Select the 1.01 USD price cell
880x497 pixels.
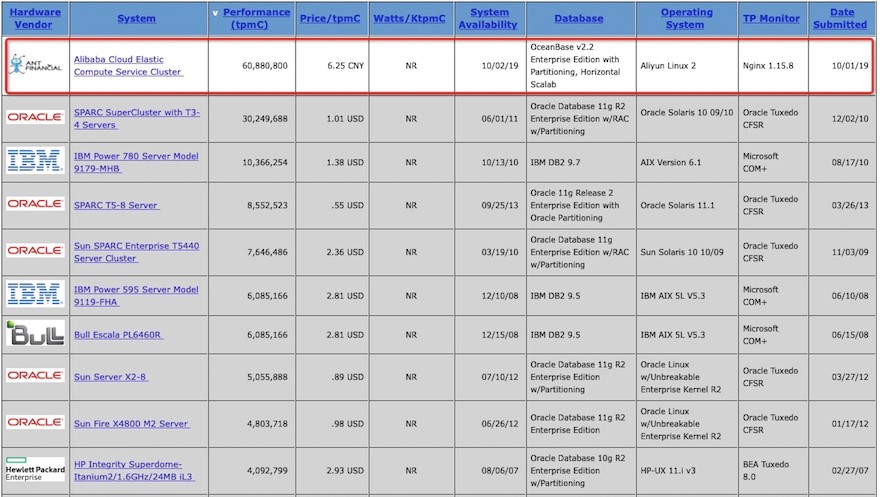[345, 119]
